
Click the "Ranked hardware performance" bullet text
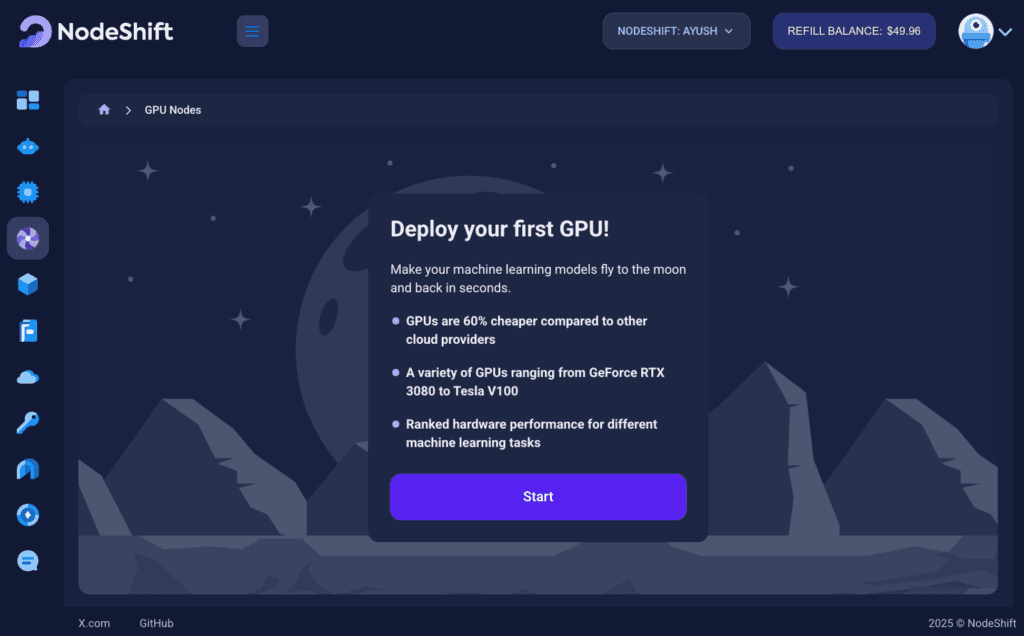click(x=532, y=434)
